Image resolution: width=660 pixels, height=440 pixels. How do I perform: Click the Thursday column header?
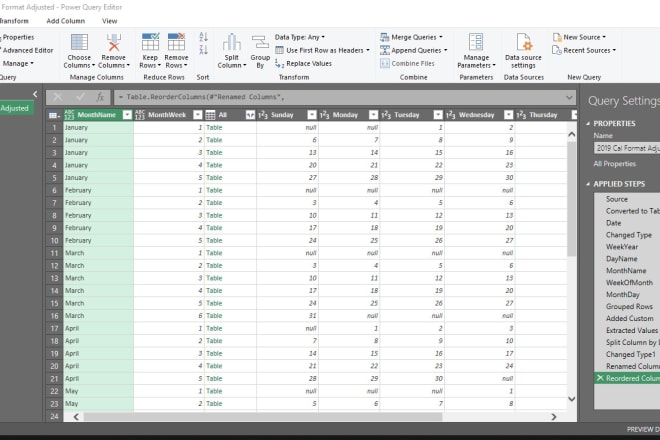[x=543, y=115]
